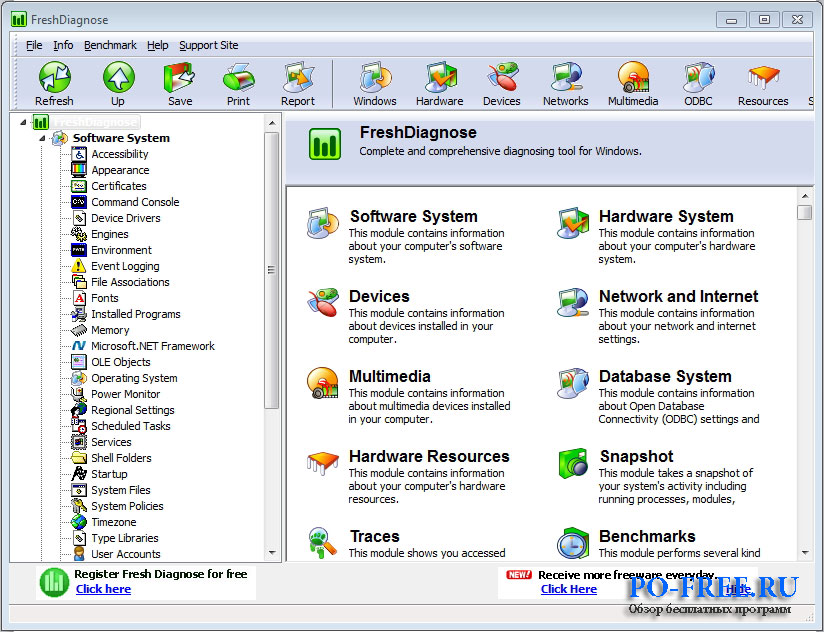Select Engines in the tree
The height and width of the screenshot is (632, 824).
point(110,234)
